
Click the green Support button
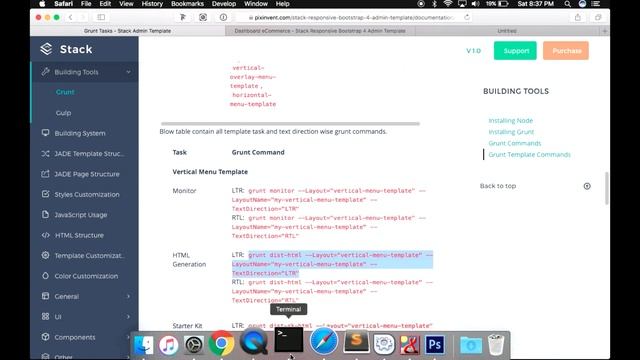pos(515,51)
